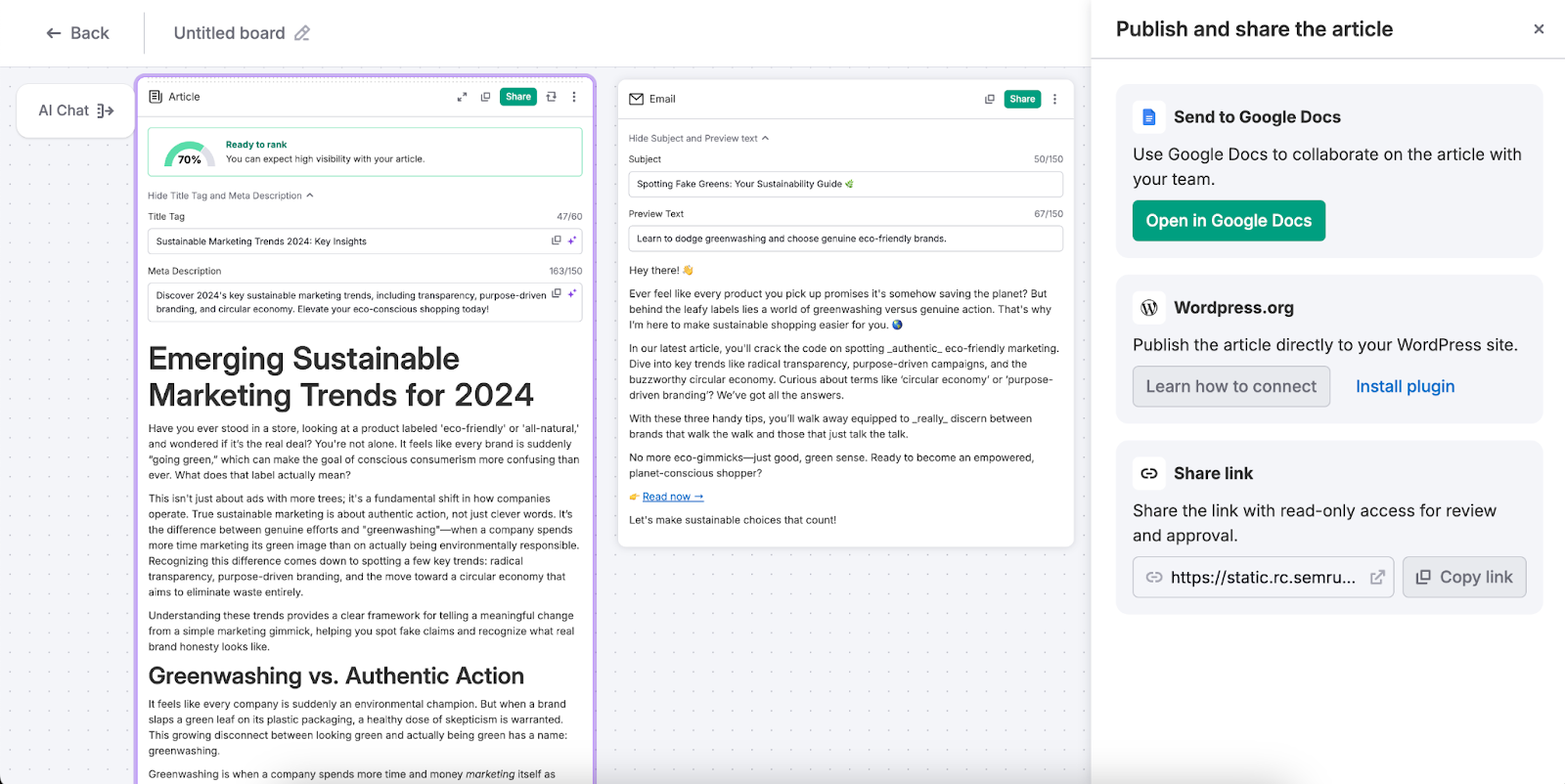Click the regenerate icon on Article card
Viewport: 1565px width, 784px height.
tap(552, 97)
